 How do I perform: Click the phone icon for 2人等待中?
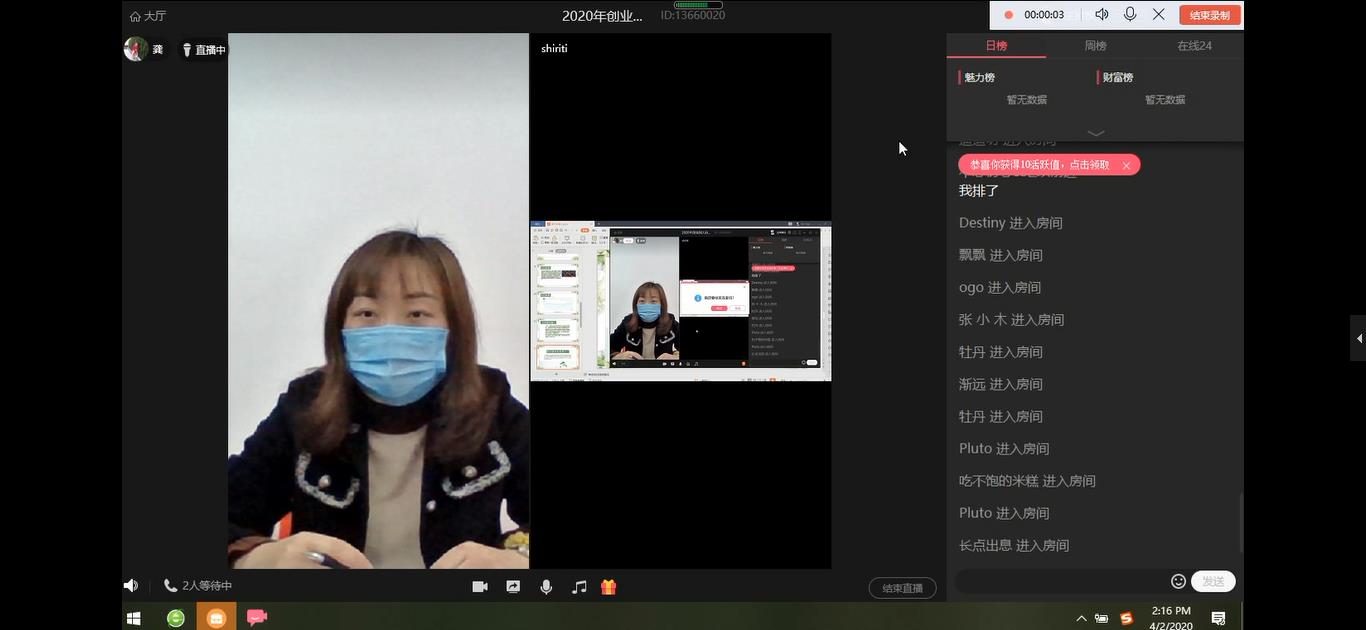170,586
